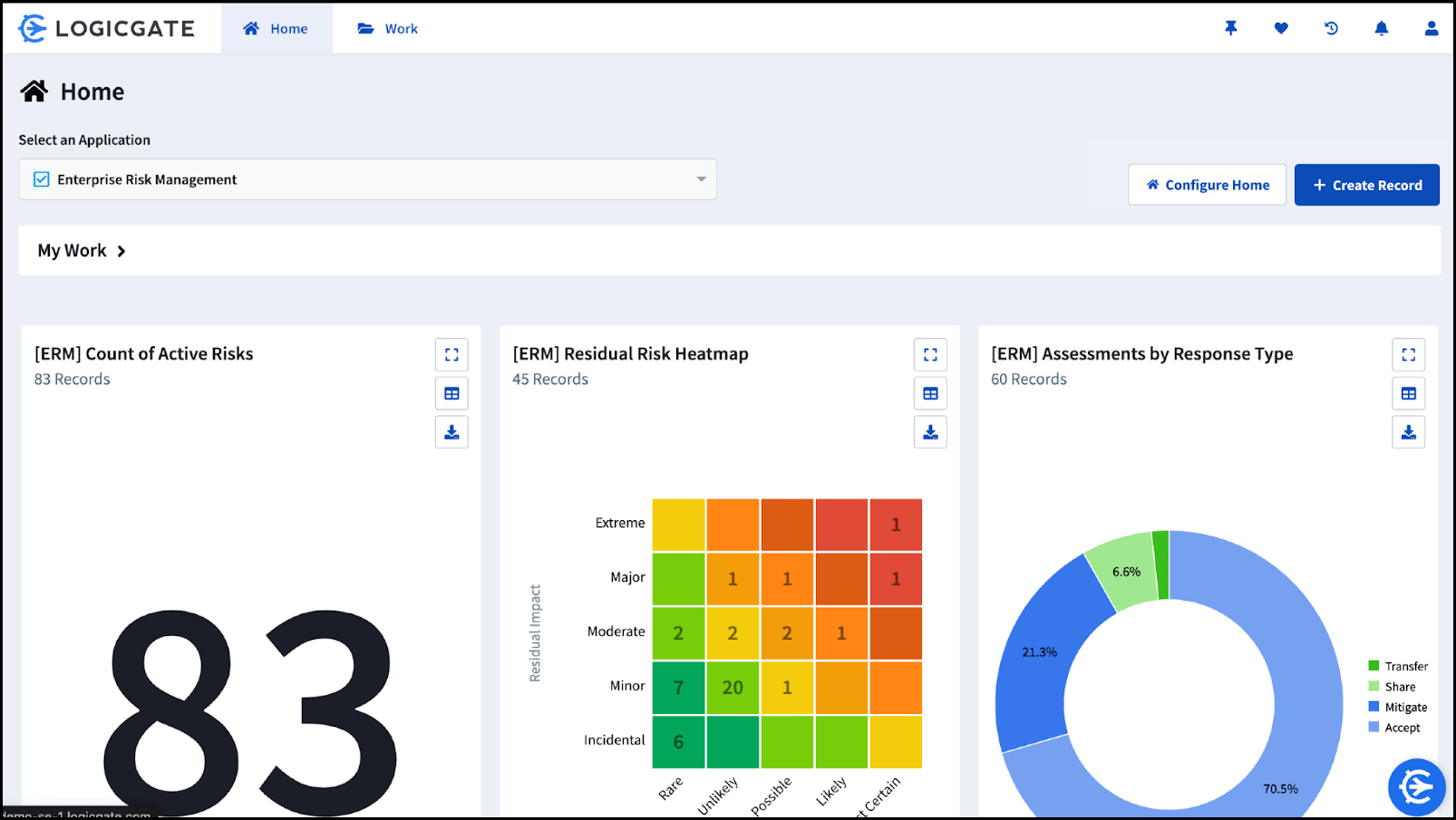The image size is (1456, 820).
Task: Select the Home tab
Action: point(277,28)
